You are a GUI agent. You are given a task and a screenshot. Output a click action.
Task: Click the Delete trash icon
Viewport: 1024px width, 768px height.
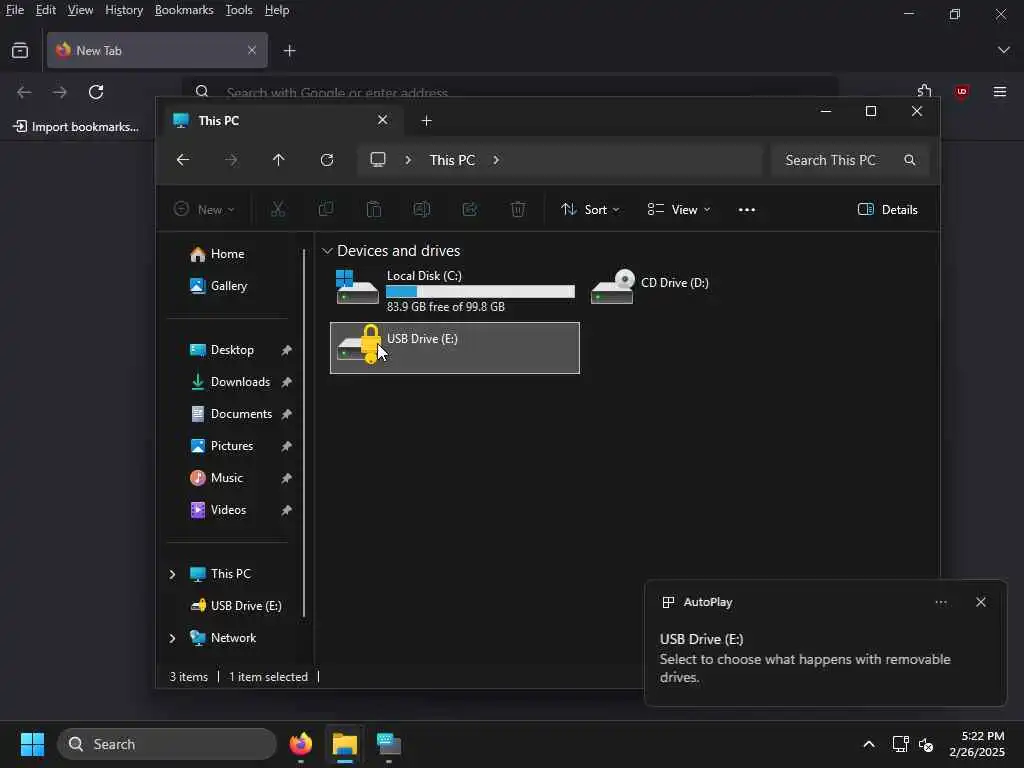click(518, 209)
